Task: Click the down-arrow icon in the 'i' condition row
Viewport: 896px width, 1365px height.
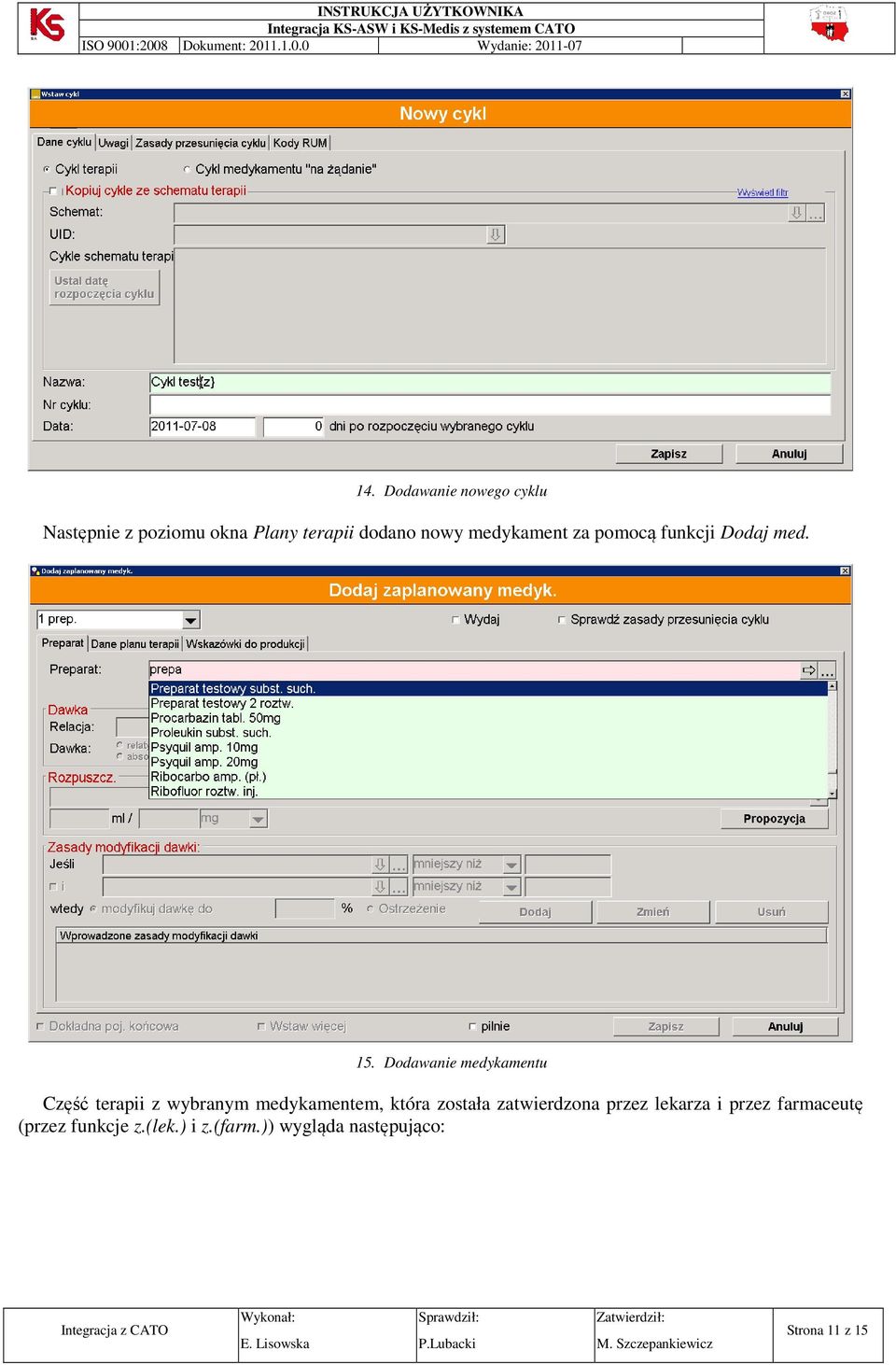Action: tap(380, 887)
